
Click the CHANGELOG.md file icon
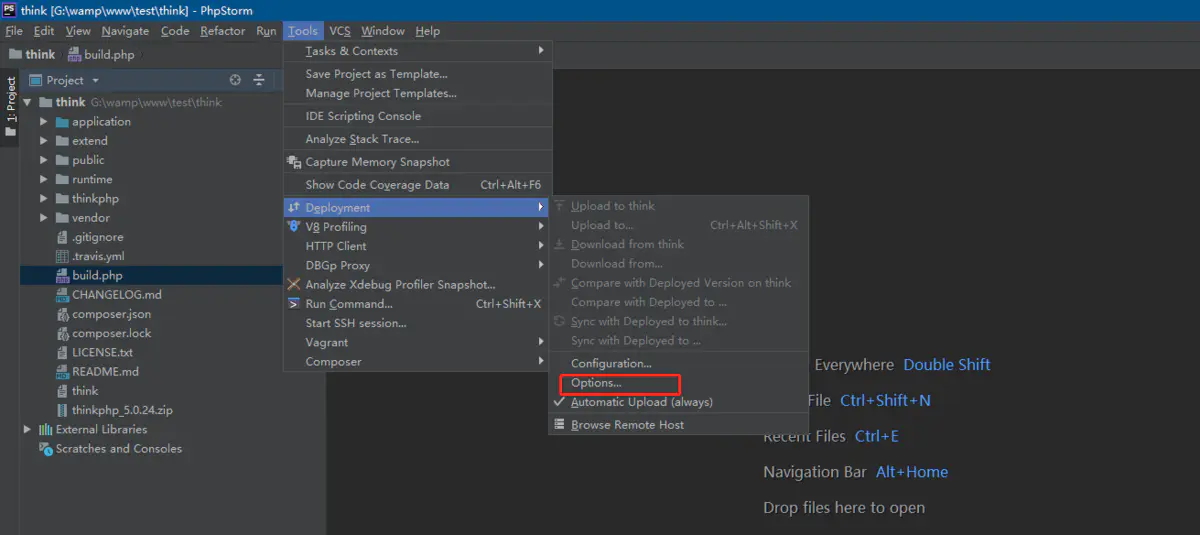(62, 295)
